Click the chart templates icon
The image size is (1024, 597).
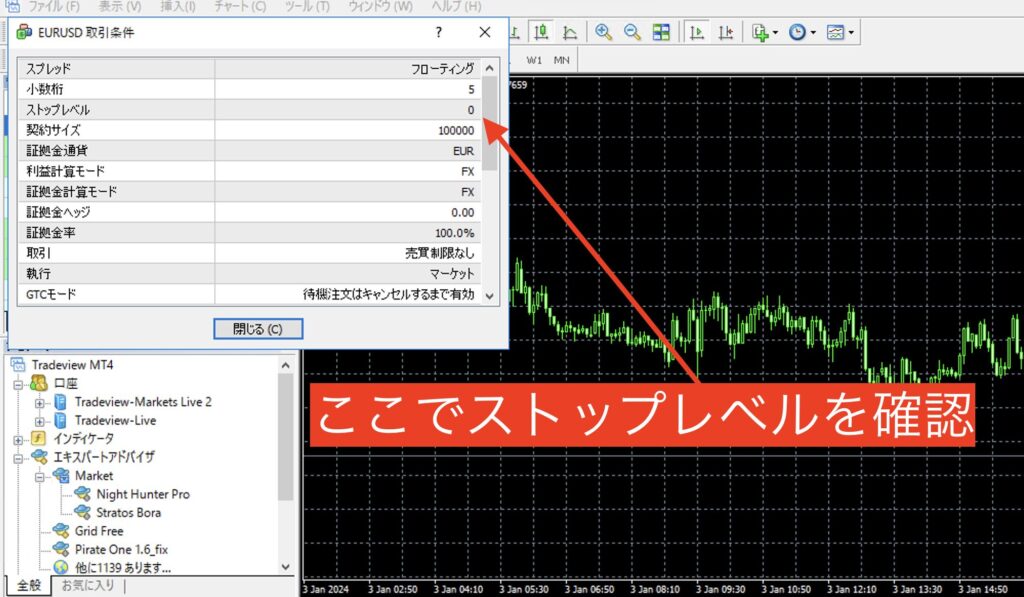[835, 32]
